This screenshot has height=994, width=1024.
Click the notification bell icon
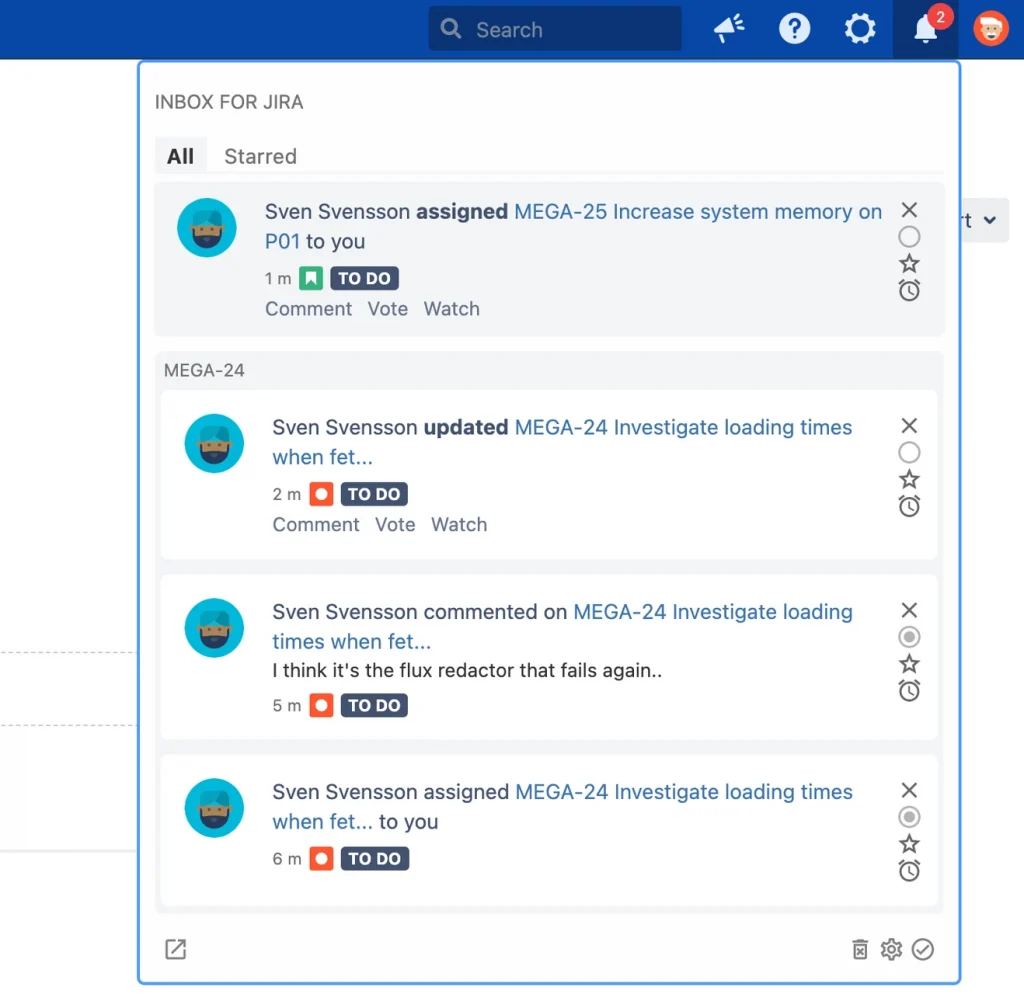click(x=925, y=29)
